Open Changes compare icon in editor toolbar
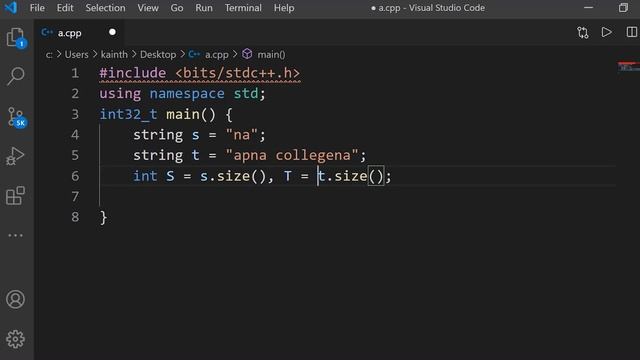 pyautogui.click(x=582, y=33)
